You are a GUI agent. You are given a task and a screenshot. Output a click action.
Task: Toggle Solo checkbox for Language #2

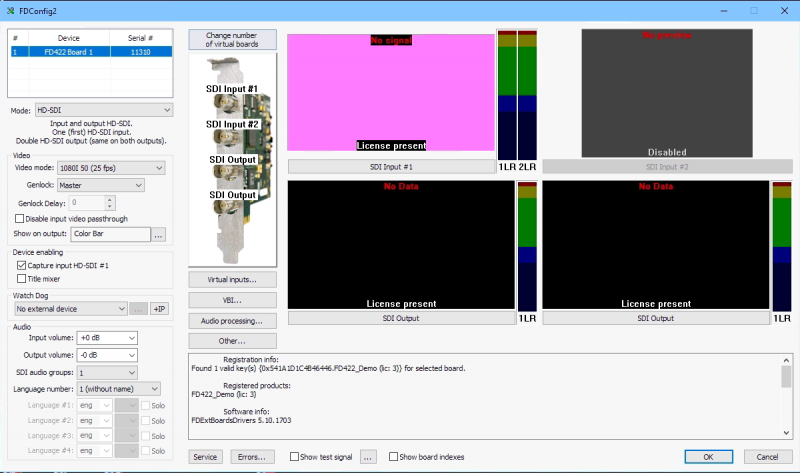point(145,421)
